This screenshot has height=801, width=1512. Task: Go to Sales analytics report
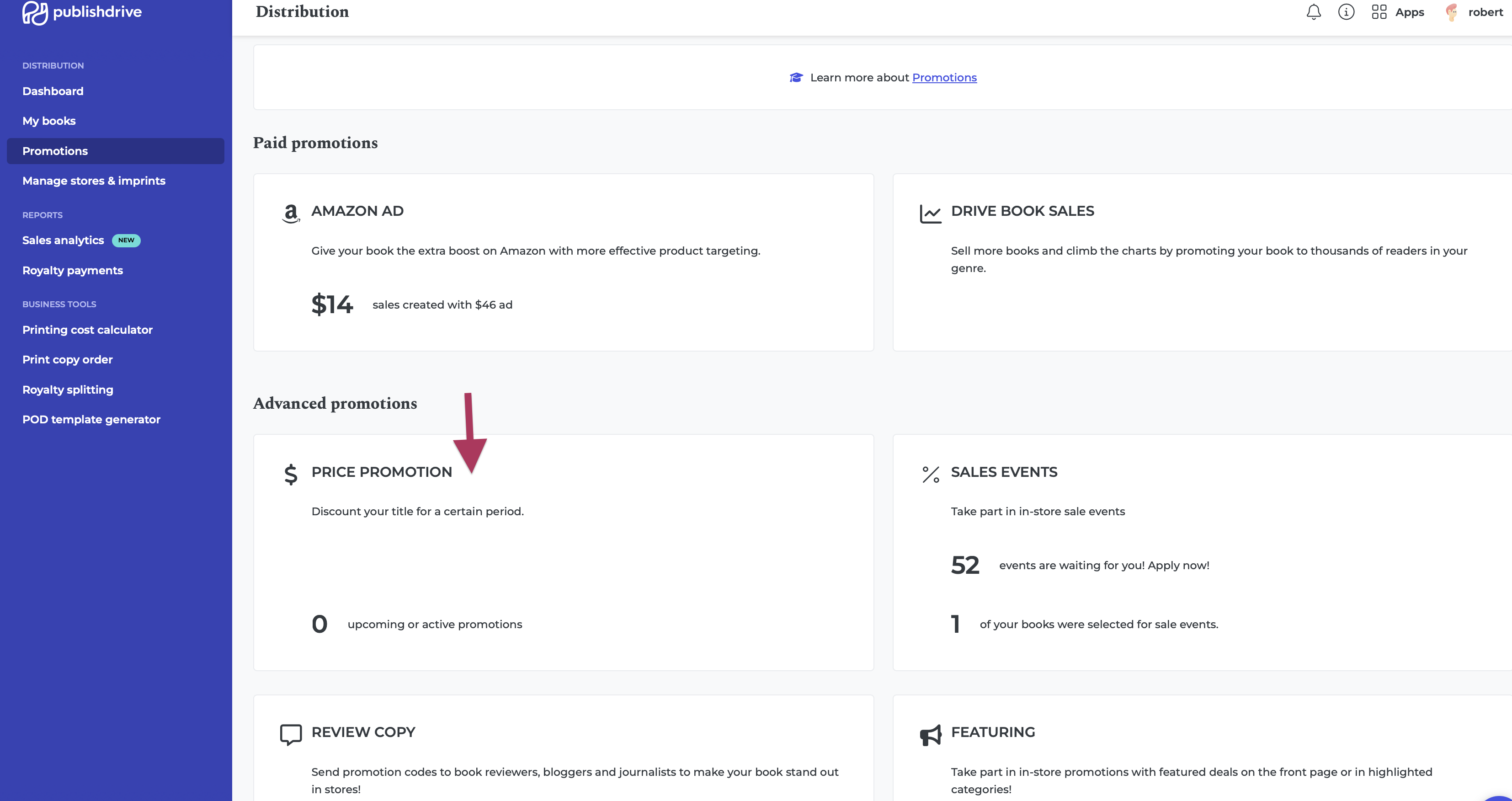coord(63,240)
